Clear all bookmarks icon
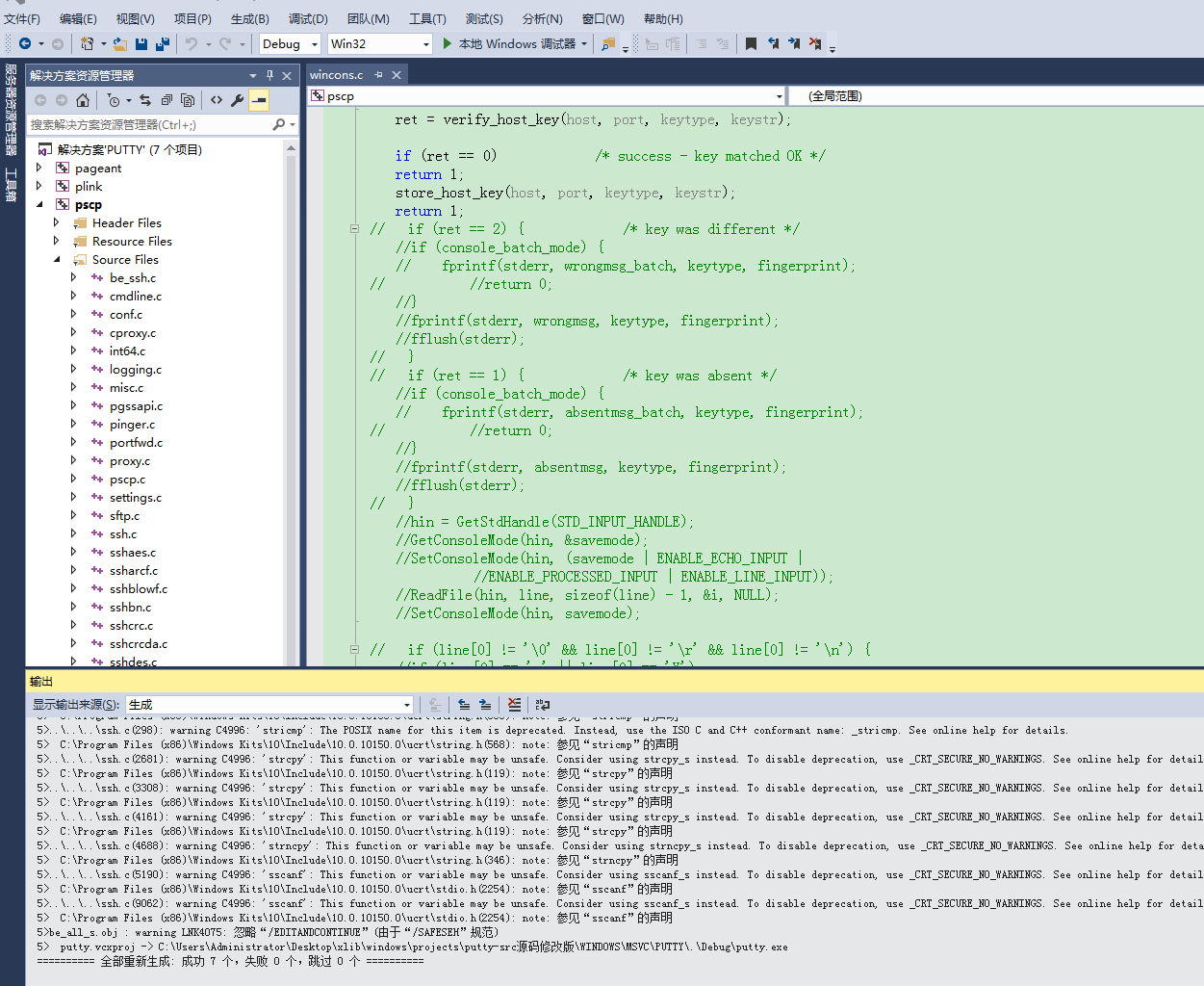This screenshot has height=986, width=1204. [x=815, y=43]
